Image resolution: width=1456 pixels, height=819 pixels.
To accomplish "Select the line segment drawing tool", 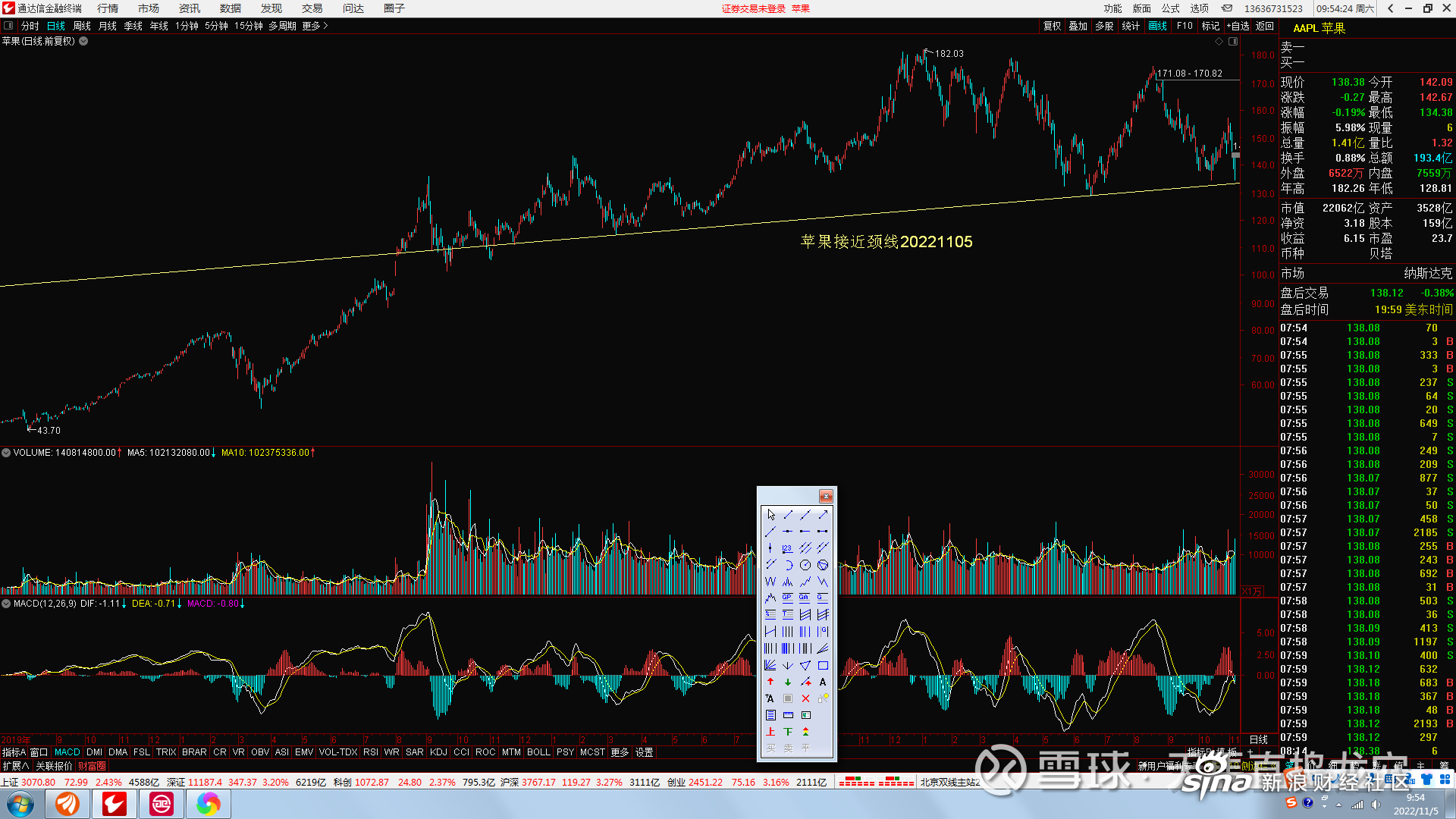I will point(788,515).
